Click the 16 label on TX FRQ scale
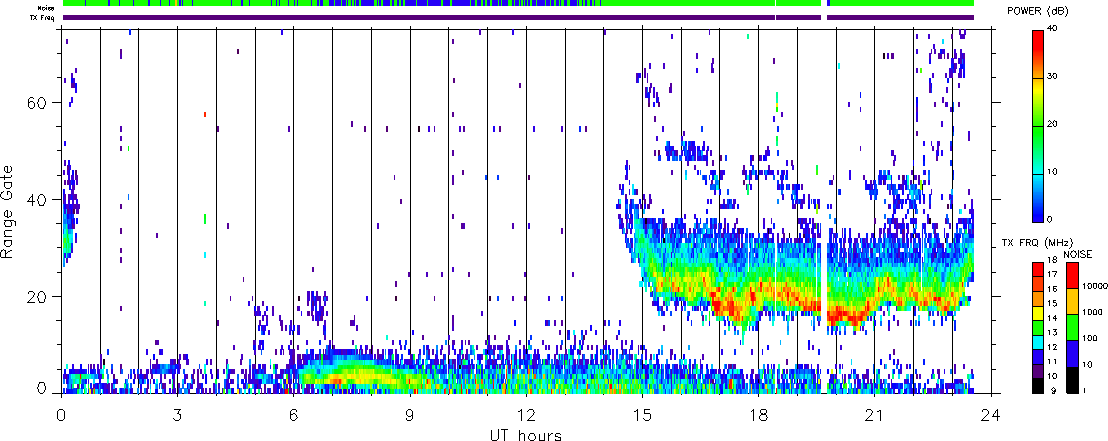The image size is (1108, 441). click(1051, 288)
